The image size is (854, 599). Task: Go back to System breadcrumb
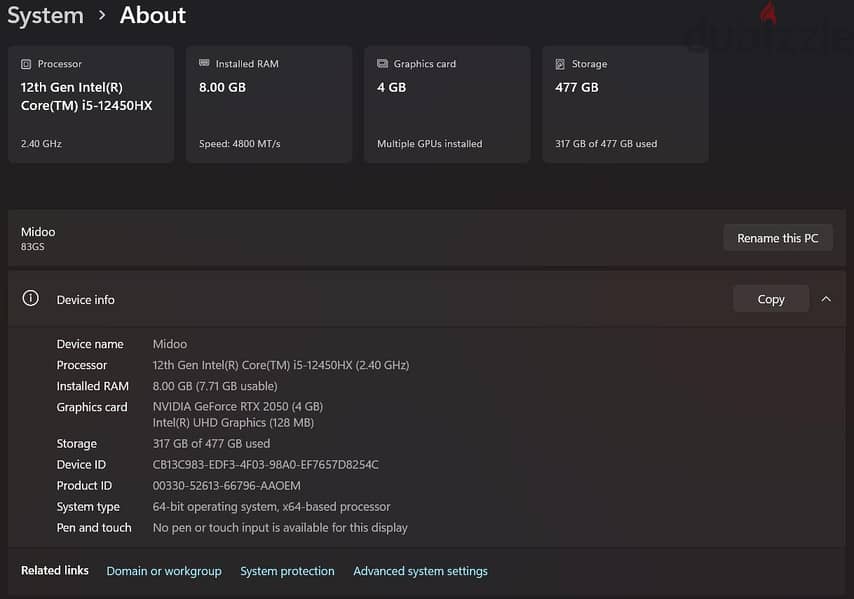click(45, 15)
